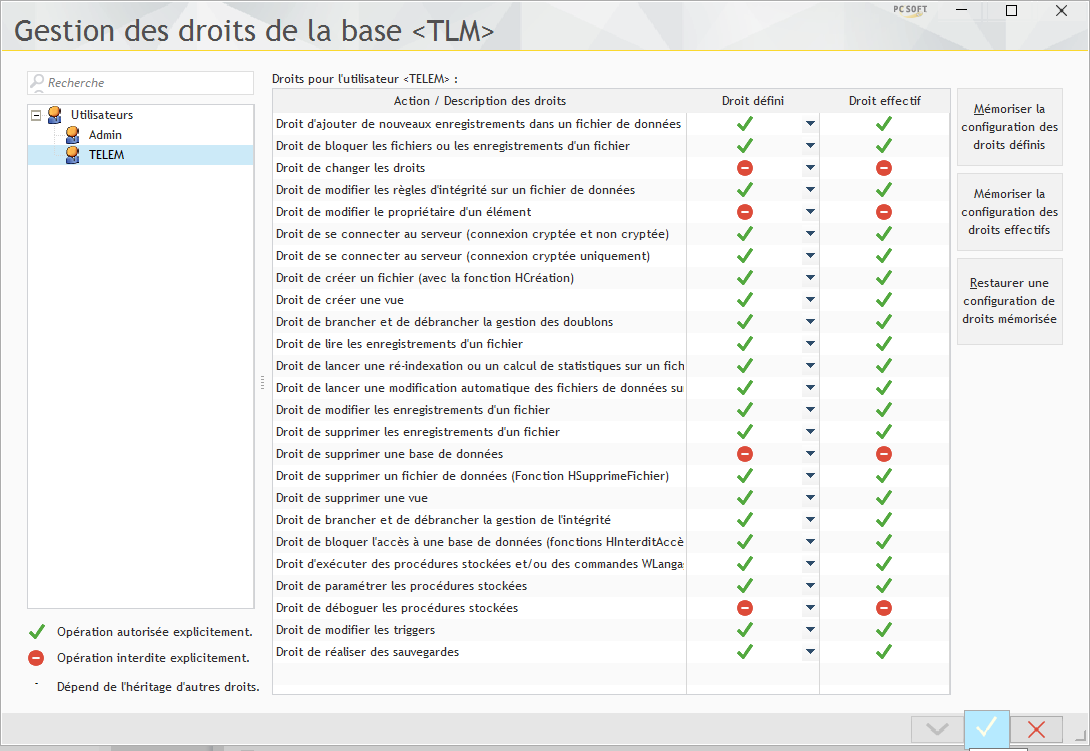Open dropdown for 'Droit de réaliser des sauvegardes'
Viewport: 1090px width, 751px height.
tap(810, 652)
